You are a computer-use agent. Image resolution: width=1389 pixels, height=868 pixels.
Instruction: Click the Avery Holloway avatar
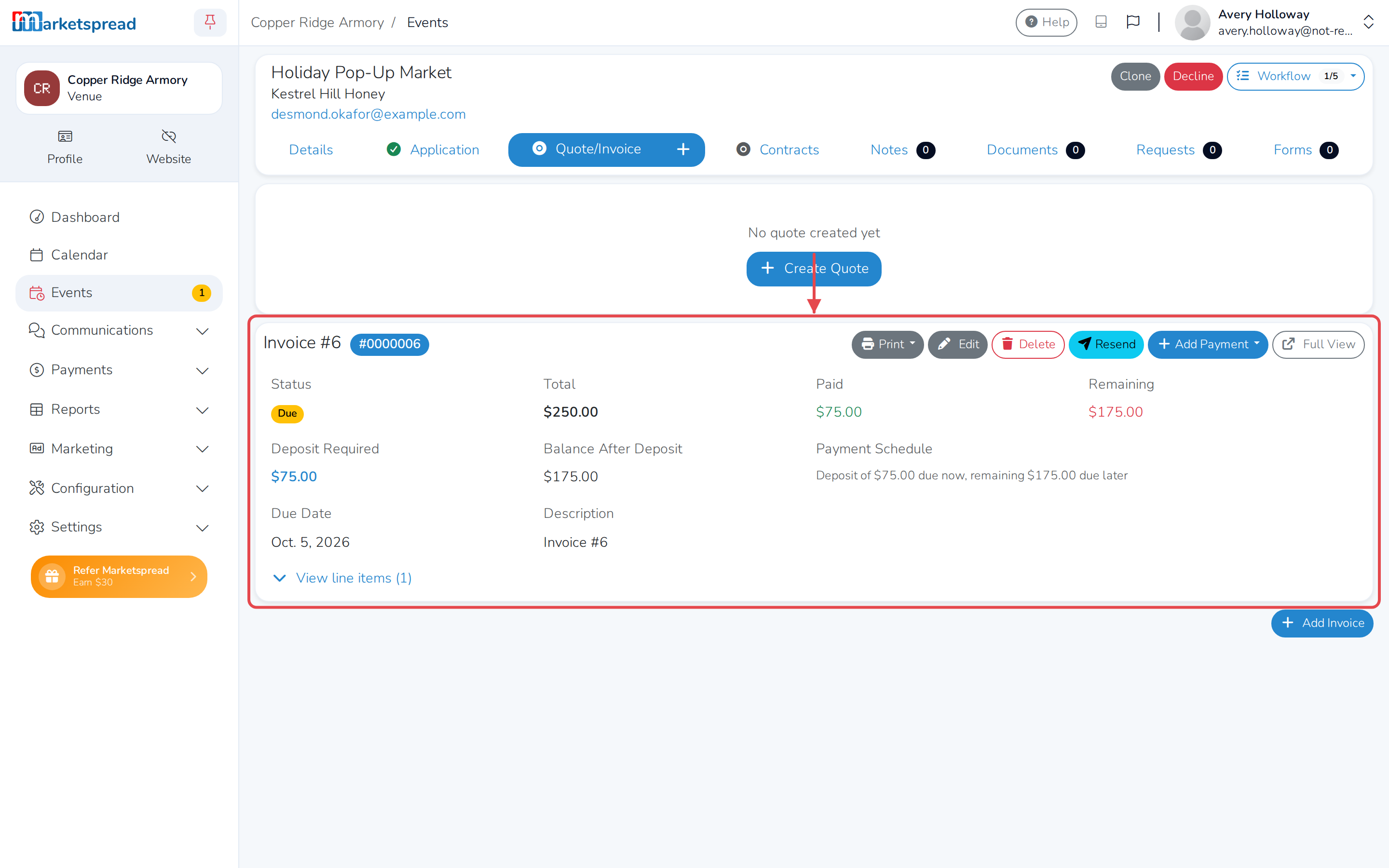click(1192, 22)
